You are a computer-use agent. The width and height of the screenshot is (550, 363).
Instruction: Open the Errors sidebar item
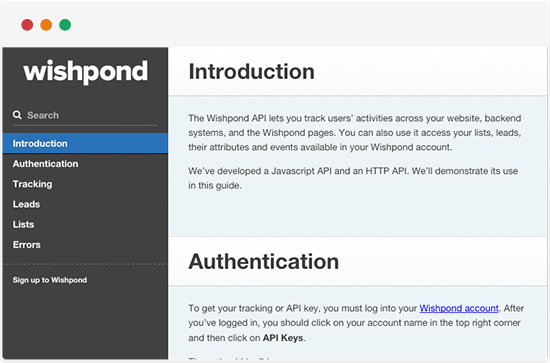85,244
